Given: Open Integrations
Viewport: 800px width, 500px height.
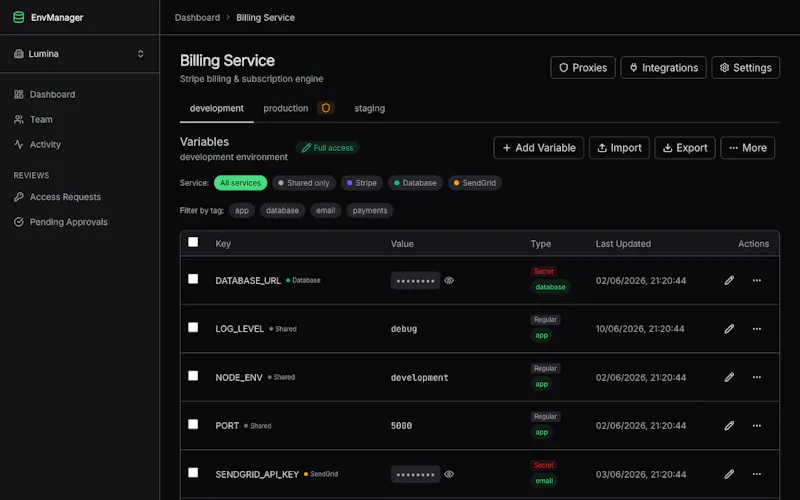Looking at the screenshot, I should [663, 67].
